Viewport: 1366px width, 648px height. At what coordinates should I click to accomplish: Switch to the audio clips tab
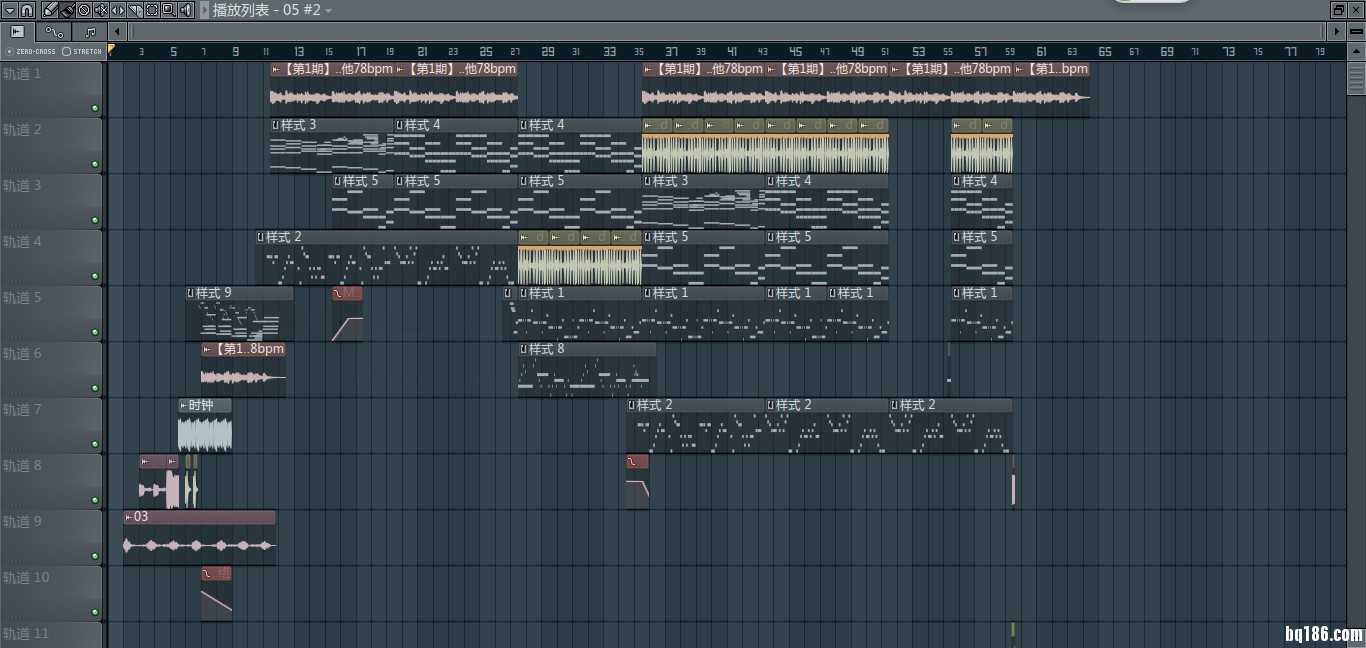[17, 32]
